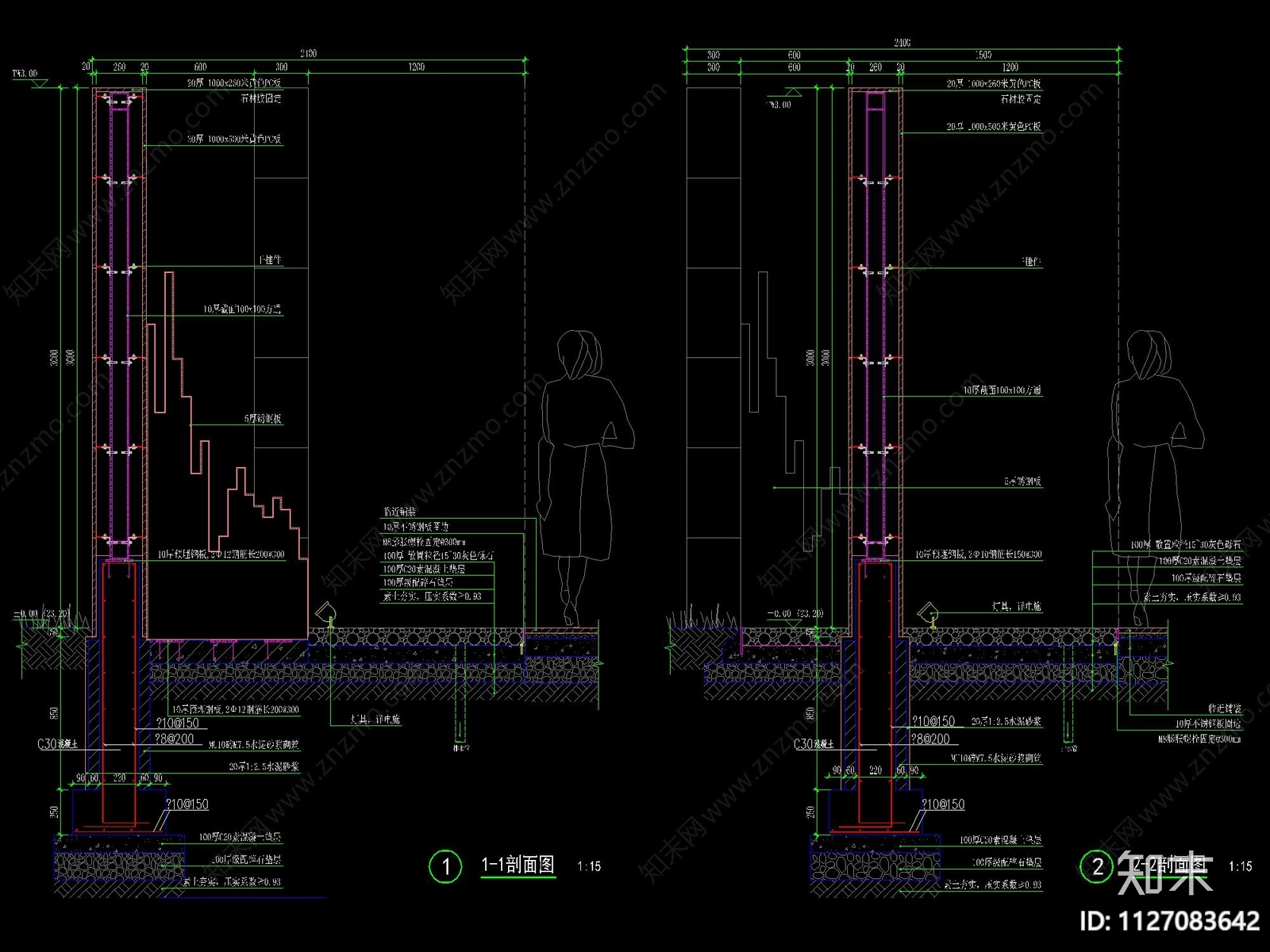Click the 20厚 1000x500 PC板 note in right section

pos(994,127)
